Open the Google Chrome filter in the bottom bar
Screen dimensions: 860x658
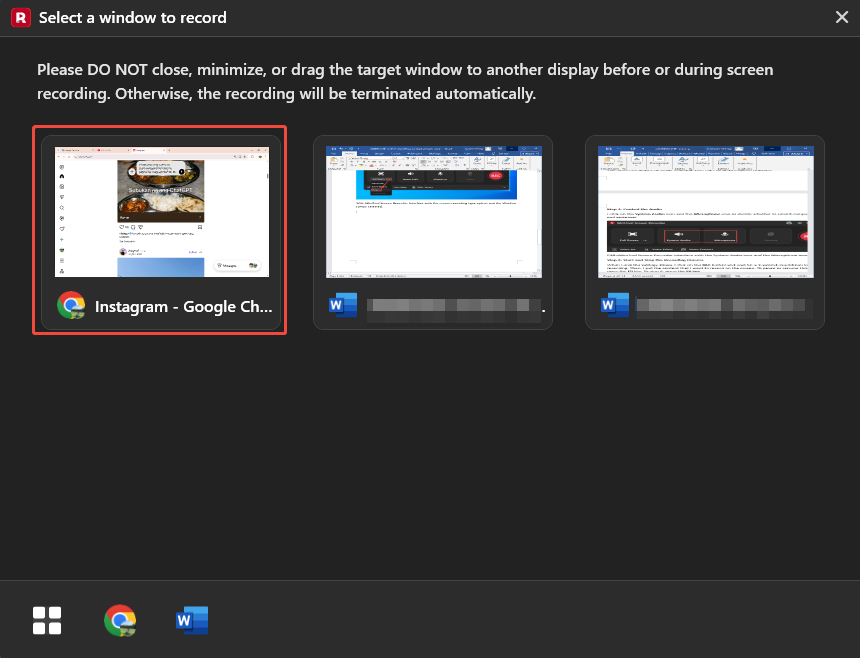pyautogui.click(x=120, y=620)
